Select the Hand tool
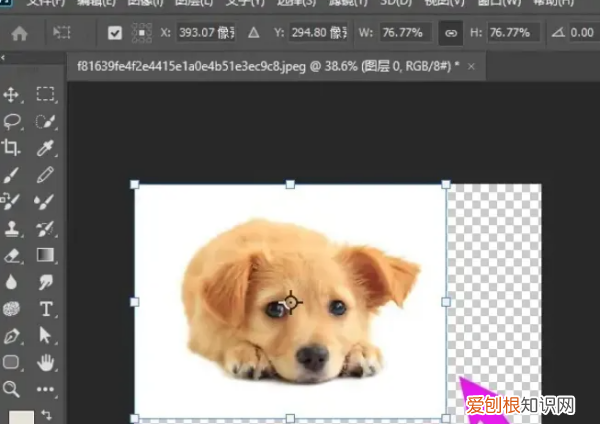 (x=46, y=362)
